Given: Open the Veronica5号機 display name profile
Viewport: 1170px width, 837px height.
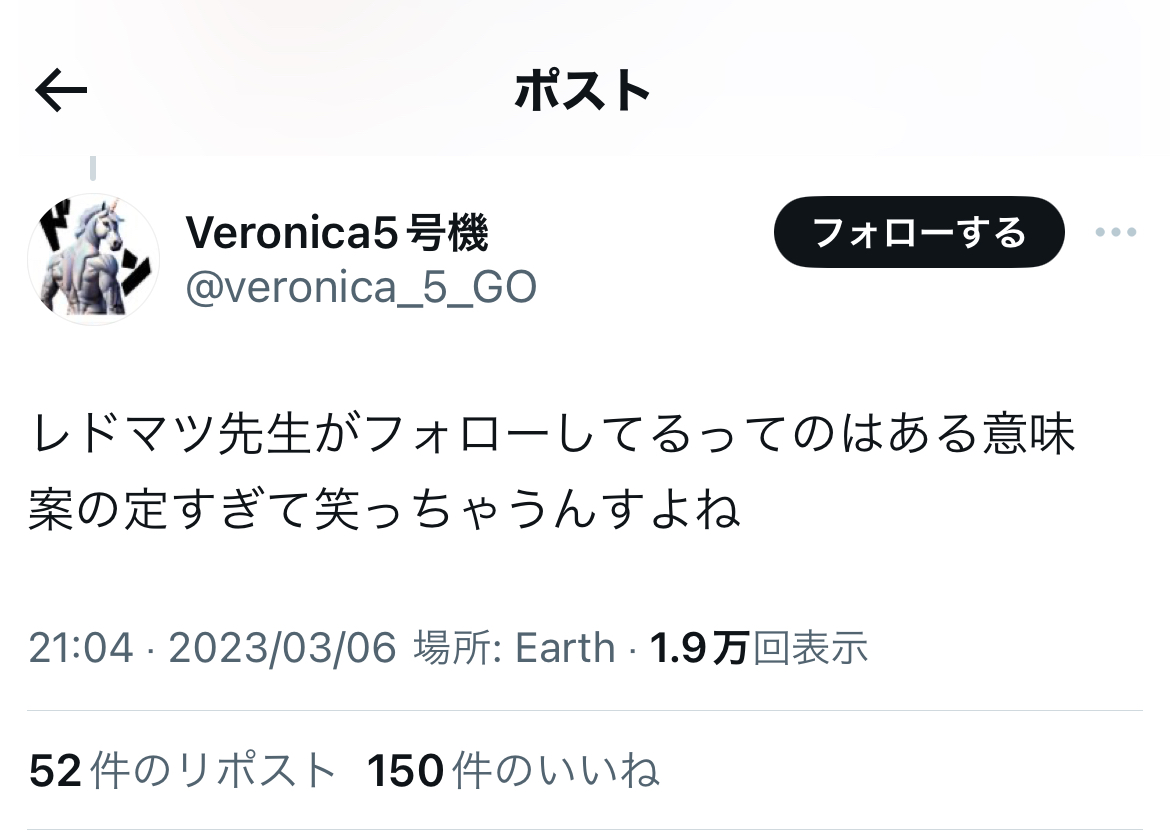Looking at the screenshot, I should click(337, 232).
